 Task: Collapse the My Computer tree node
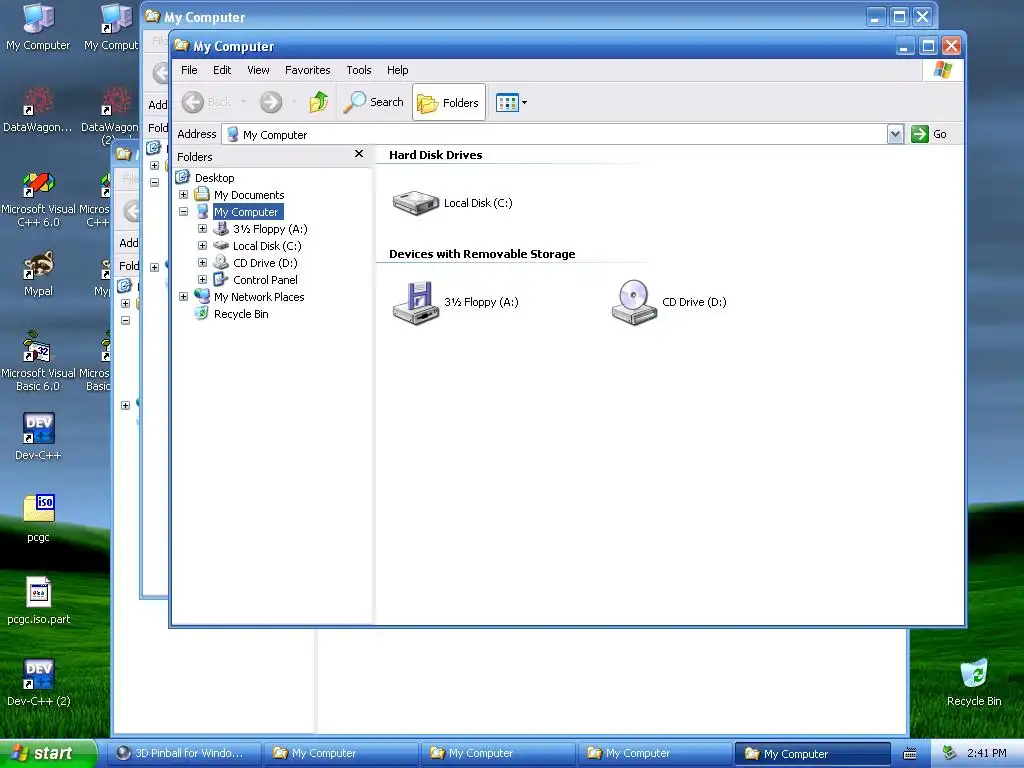click(184, 212)
